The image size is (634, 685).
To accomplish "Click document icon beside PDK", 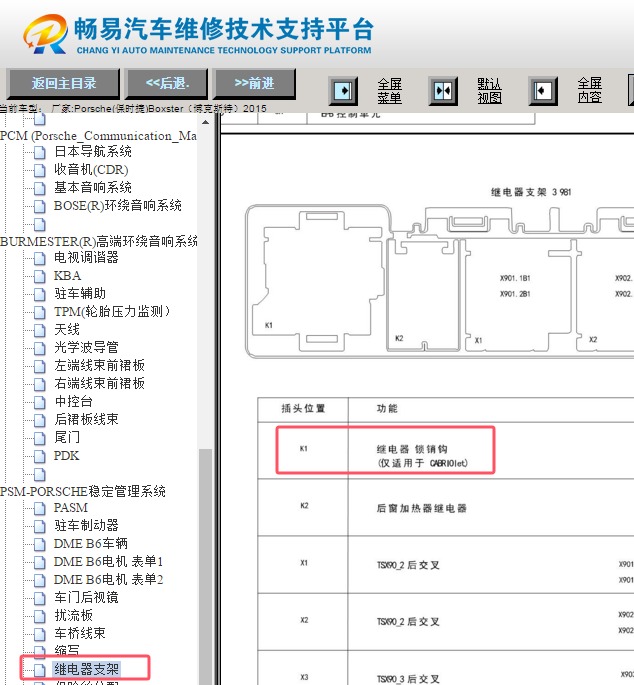I will coord(40,457).
